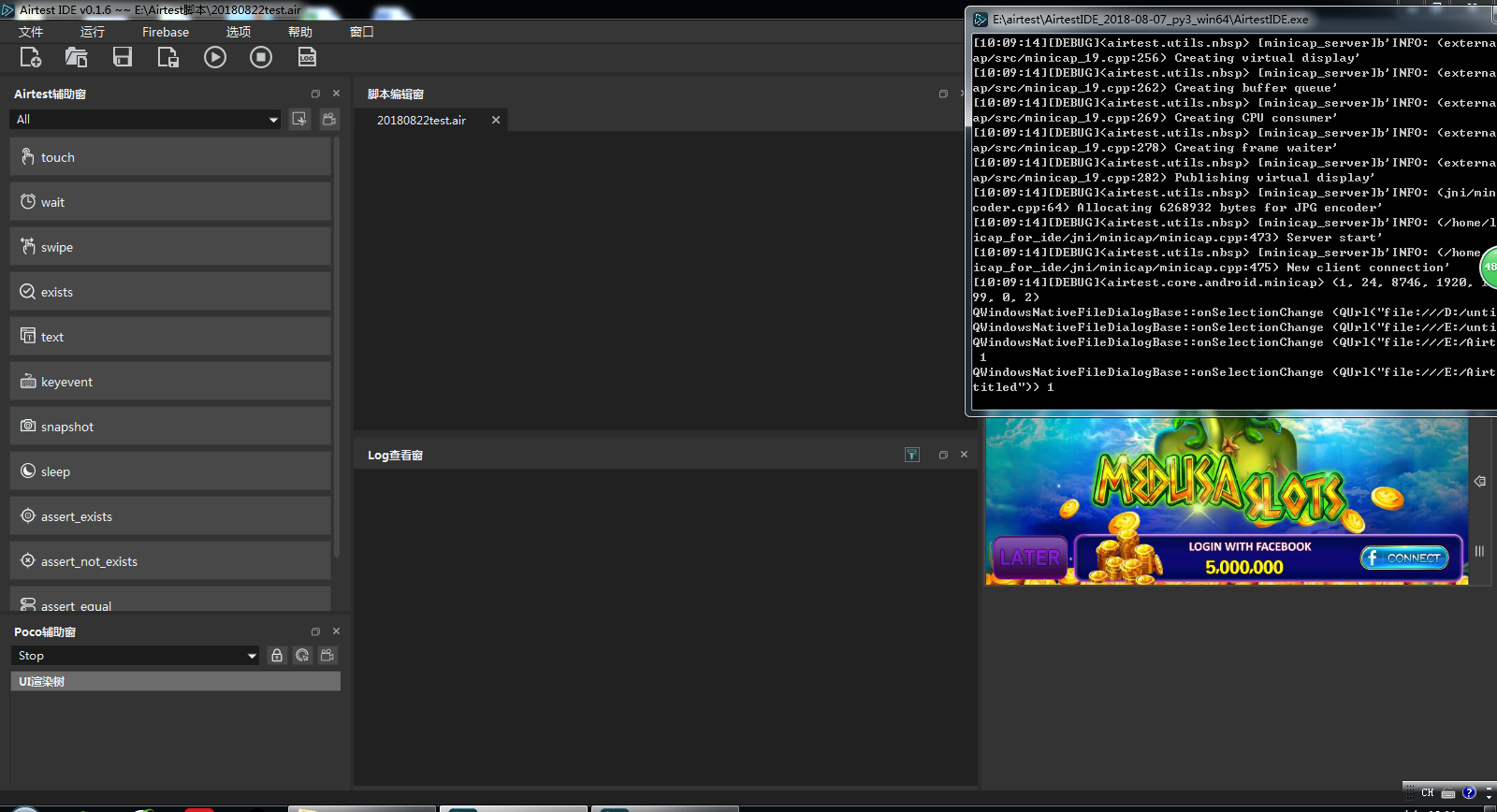Click the Poco record camera icon

pos(327,656)
